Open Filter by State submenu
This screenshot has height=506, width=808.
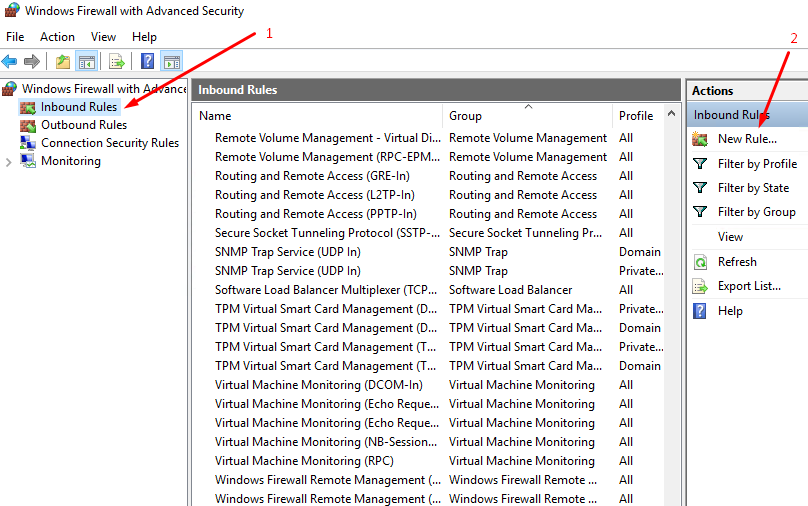point(753,188)
